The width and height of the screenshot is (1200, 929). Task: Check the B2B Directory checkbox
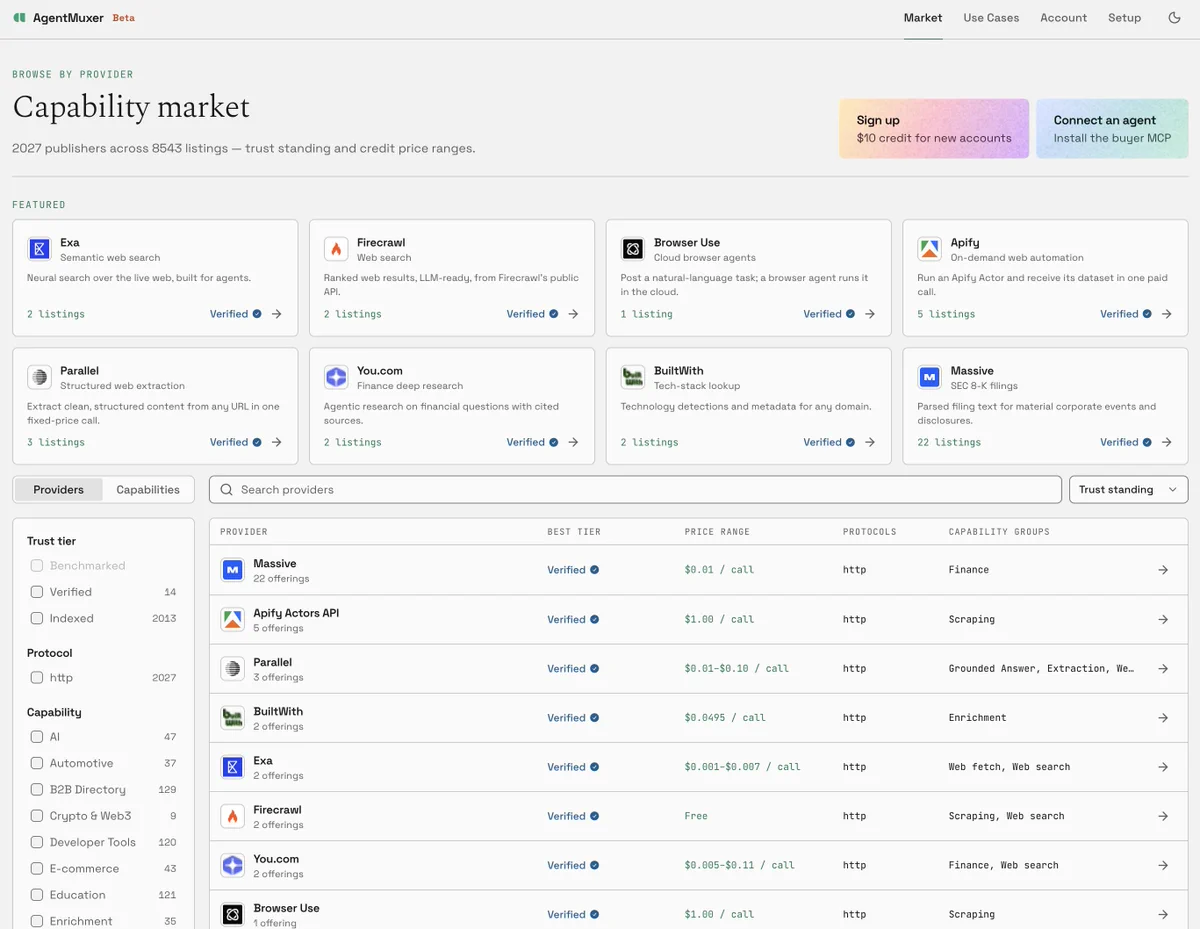[37, 789]
